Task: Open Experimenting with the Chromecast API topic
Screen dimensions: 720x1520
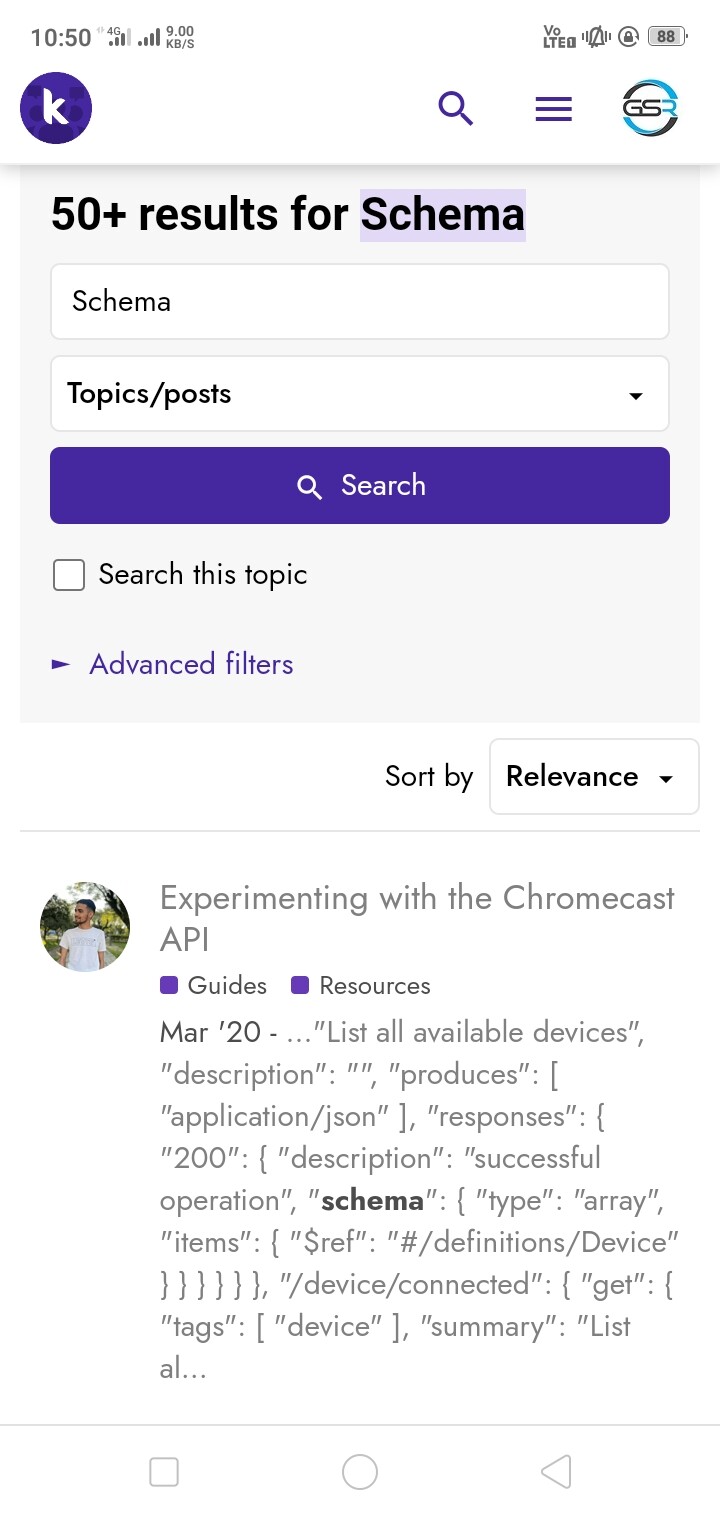Action: click(417, 918)
